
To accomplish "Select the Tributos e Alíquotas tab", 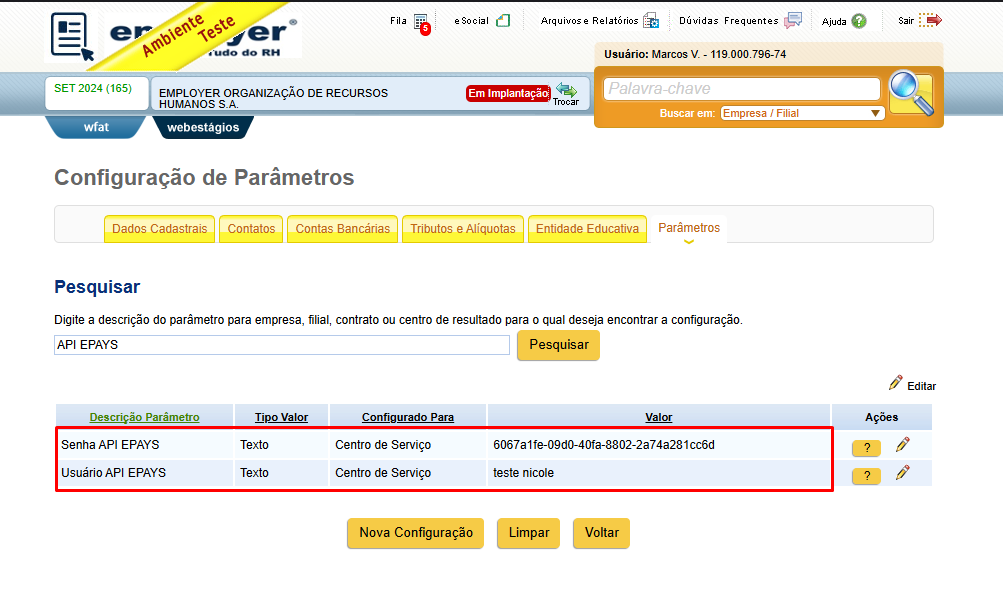I will (x=462, y=229).
